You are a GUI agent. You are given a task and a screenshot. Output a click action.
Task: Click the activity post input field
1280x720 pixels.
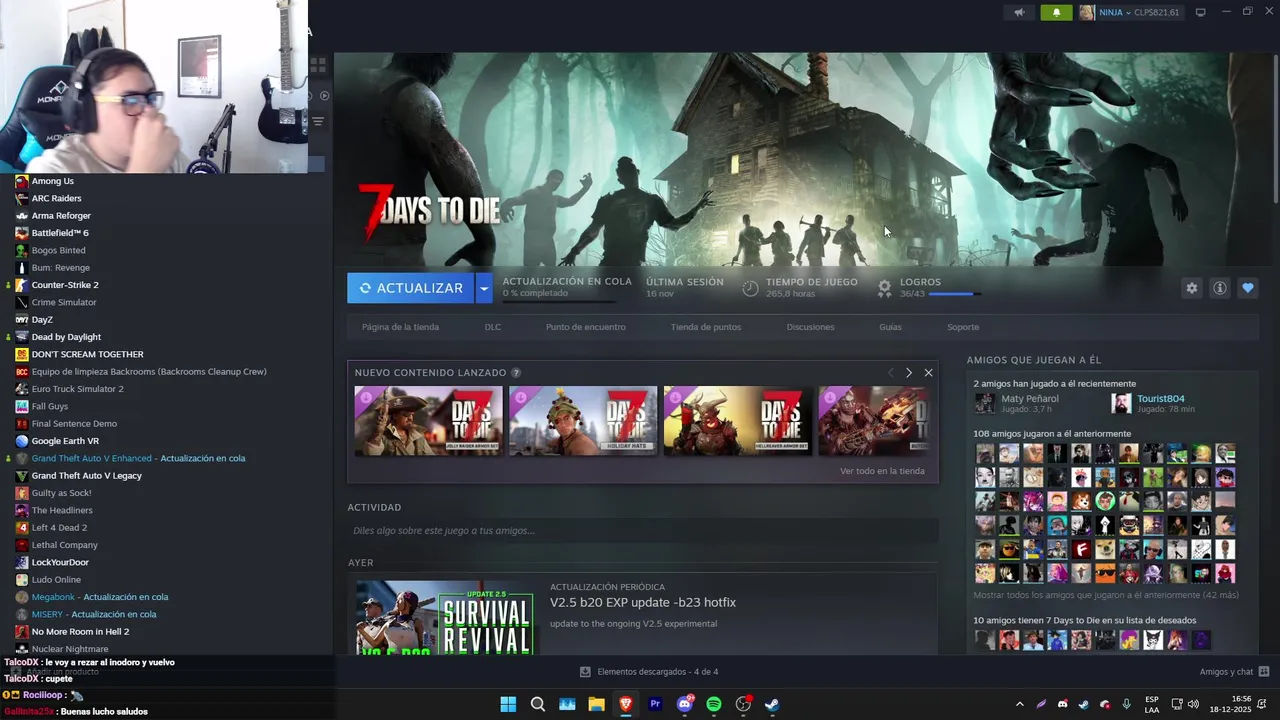click(643, 531)
